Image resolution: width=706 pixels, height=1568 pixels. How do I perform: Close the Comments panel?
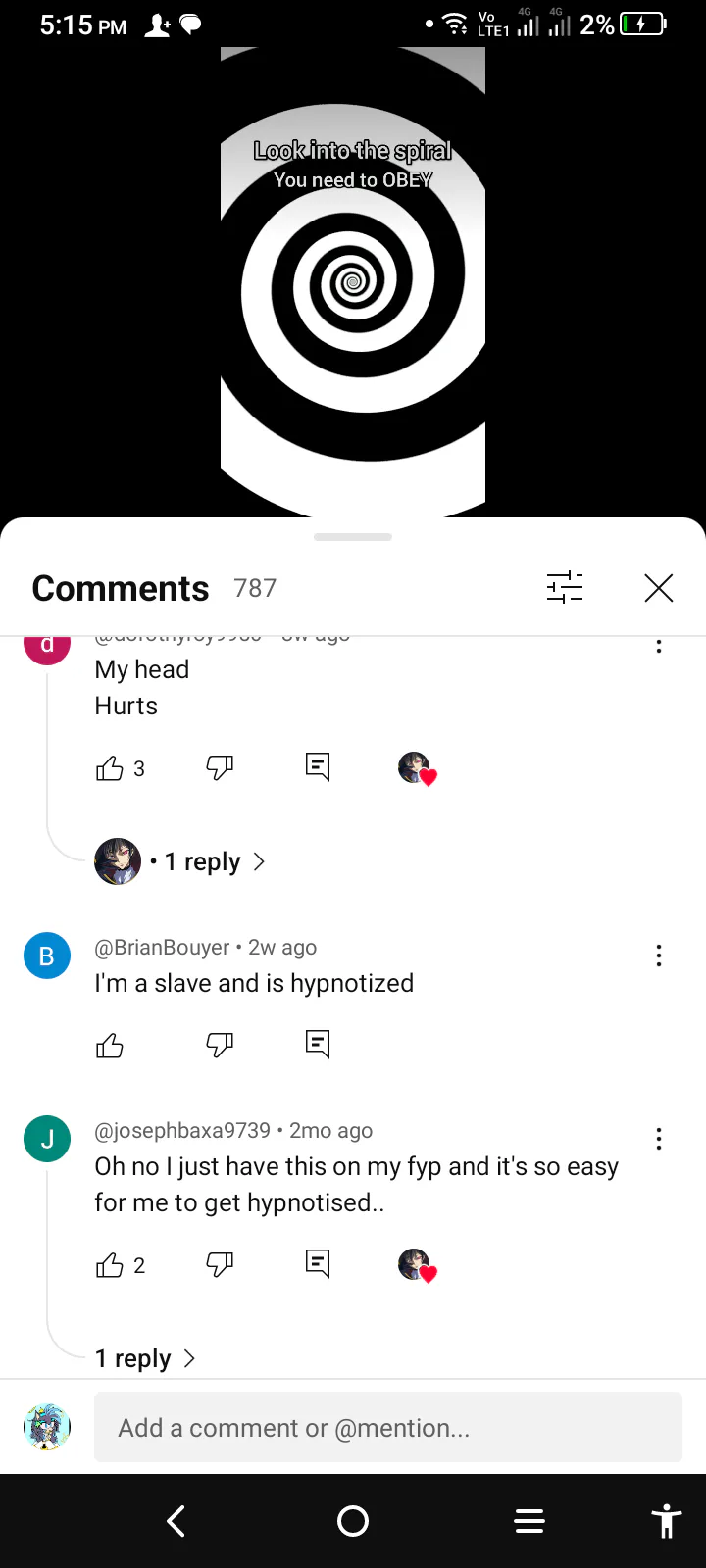click(659, 588)
